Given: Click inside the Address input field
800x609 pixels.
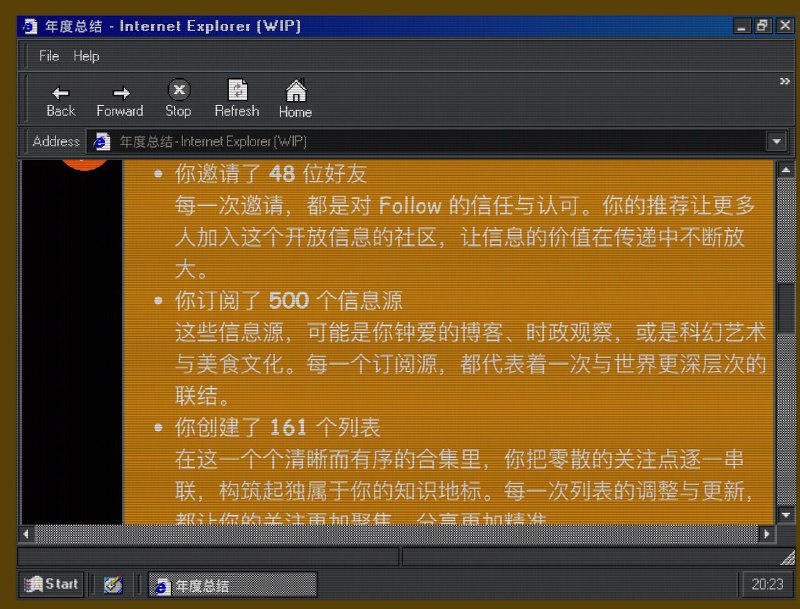Looking at the screenshot, I should [400, 141].
